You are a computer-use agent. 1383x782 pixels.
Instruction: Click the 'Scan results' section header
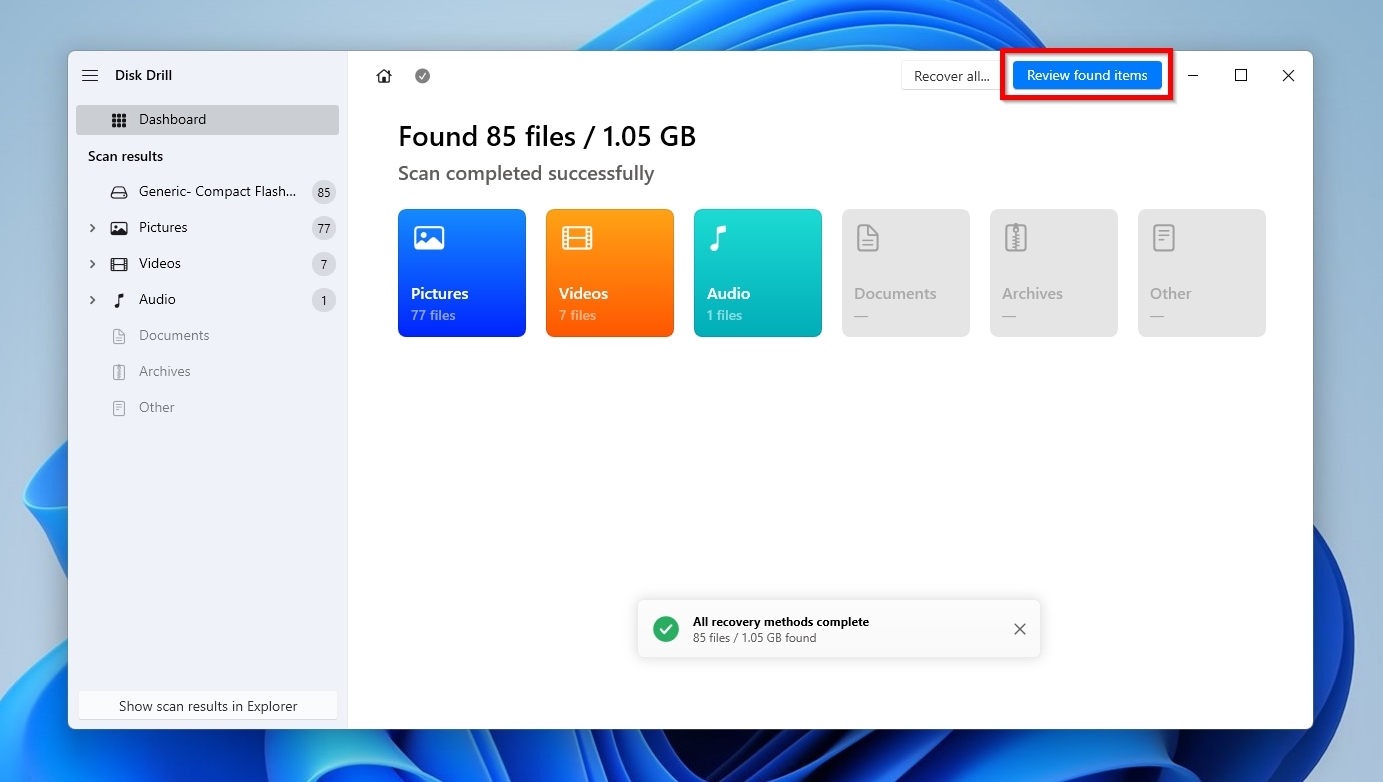point(125,157)
